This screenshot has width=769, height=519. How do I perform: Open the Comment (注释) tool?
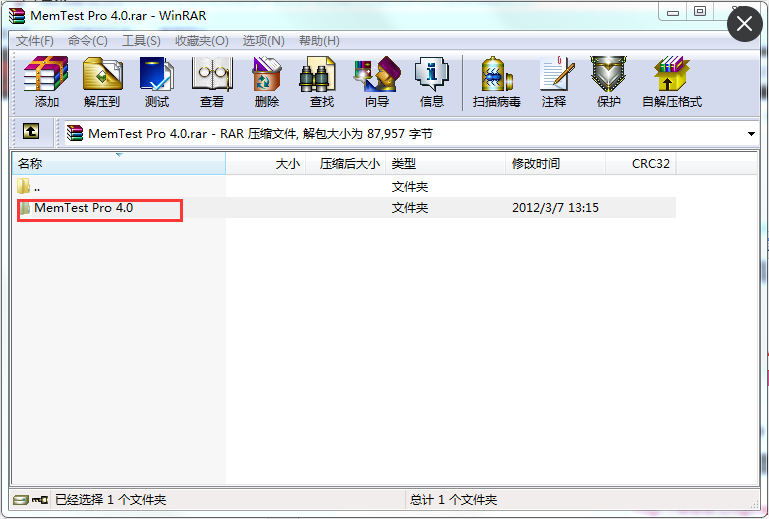[x=554, y=82]
